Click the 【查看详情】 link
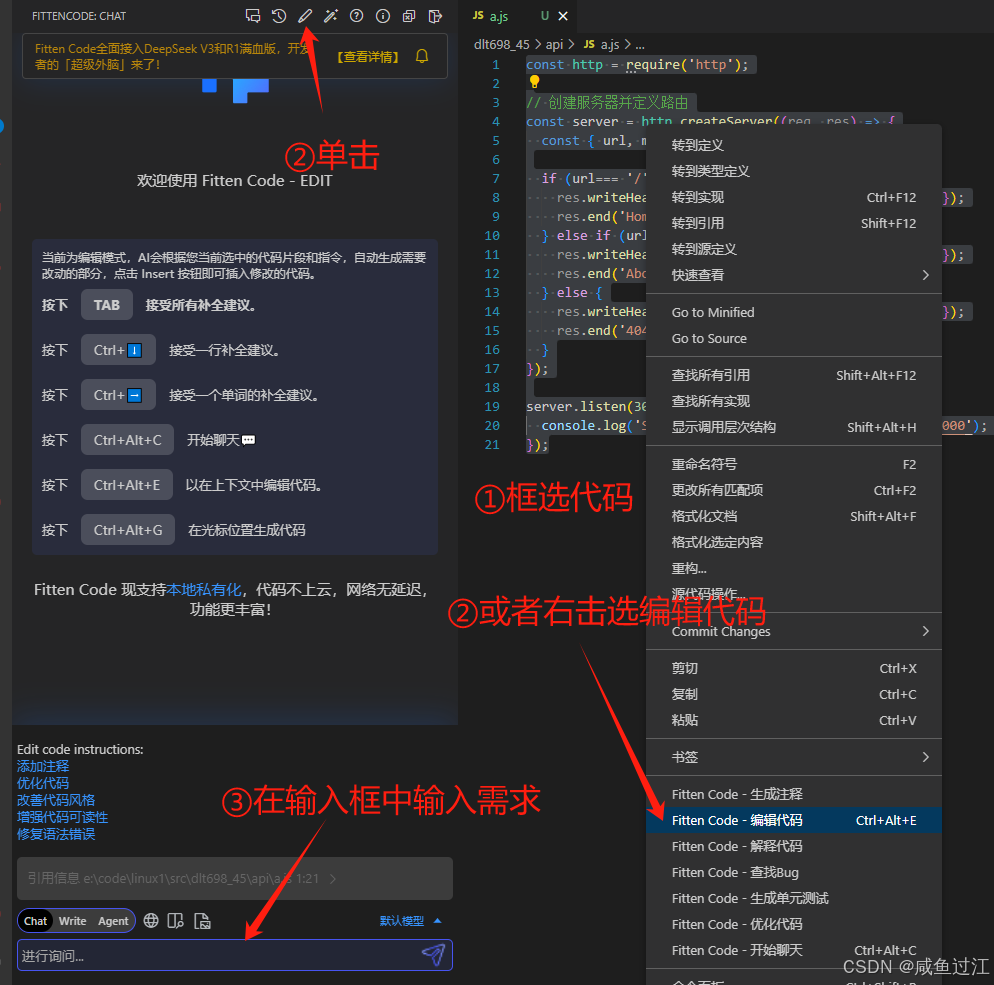Viewport: 994px width, 985px height. [x=368, y=57]
